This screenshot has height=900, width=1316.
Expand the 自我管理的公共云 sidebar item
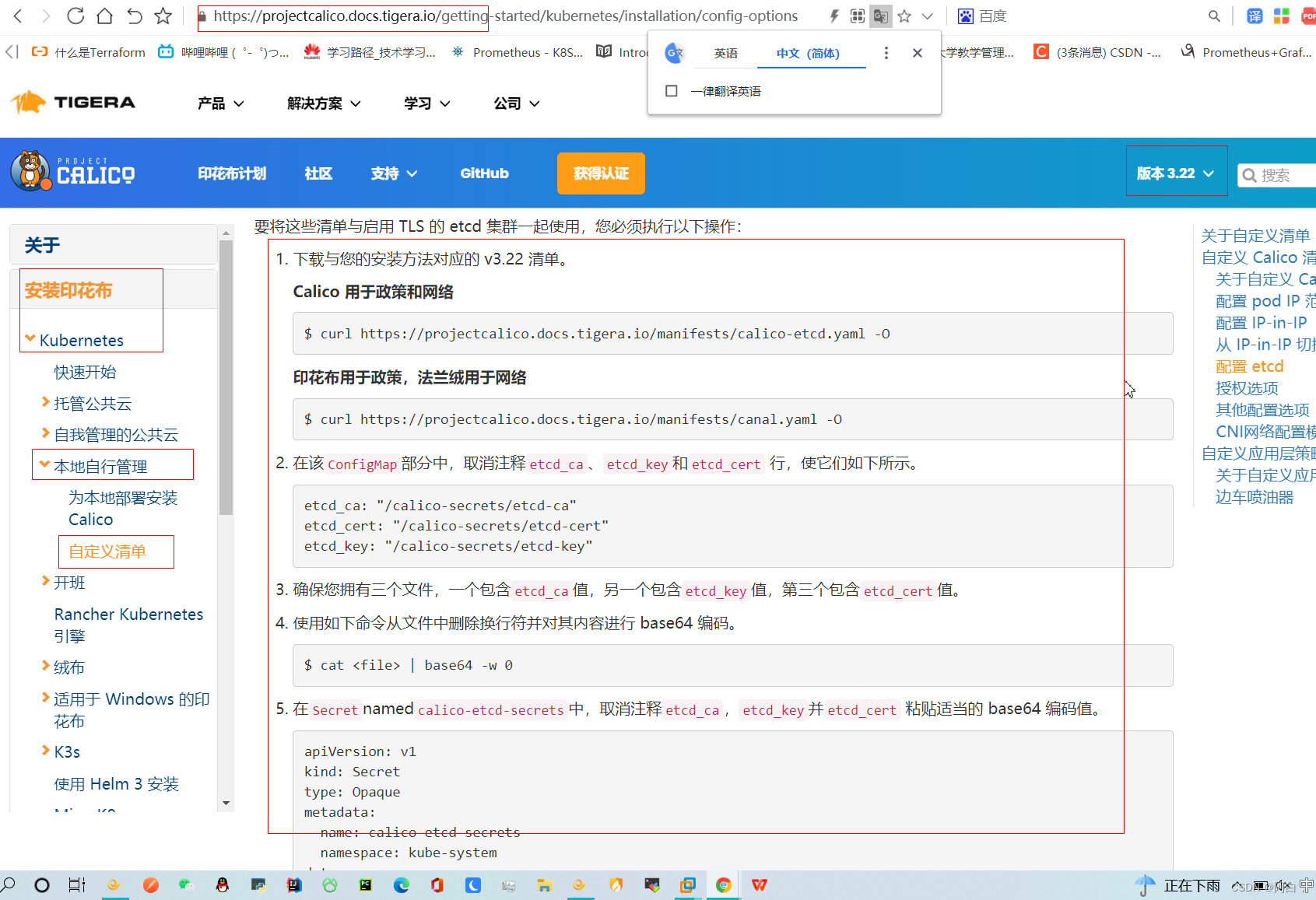coord(46,433)
